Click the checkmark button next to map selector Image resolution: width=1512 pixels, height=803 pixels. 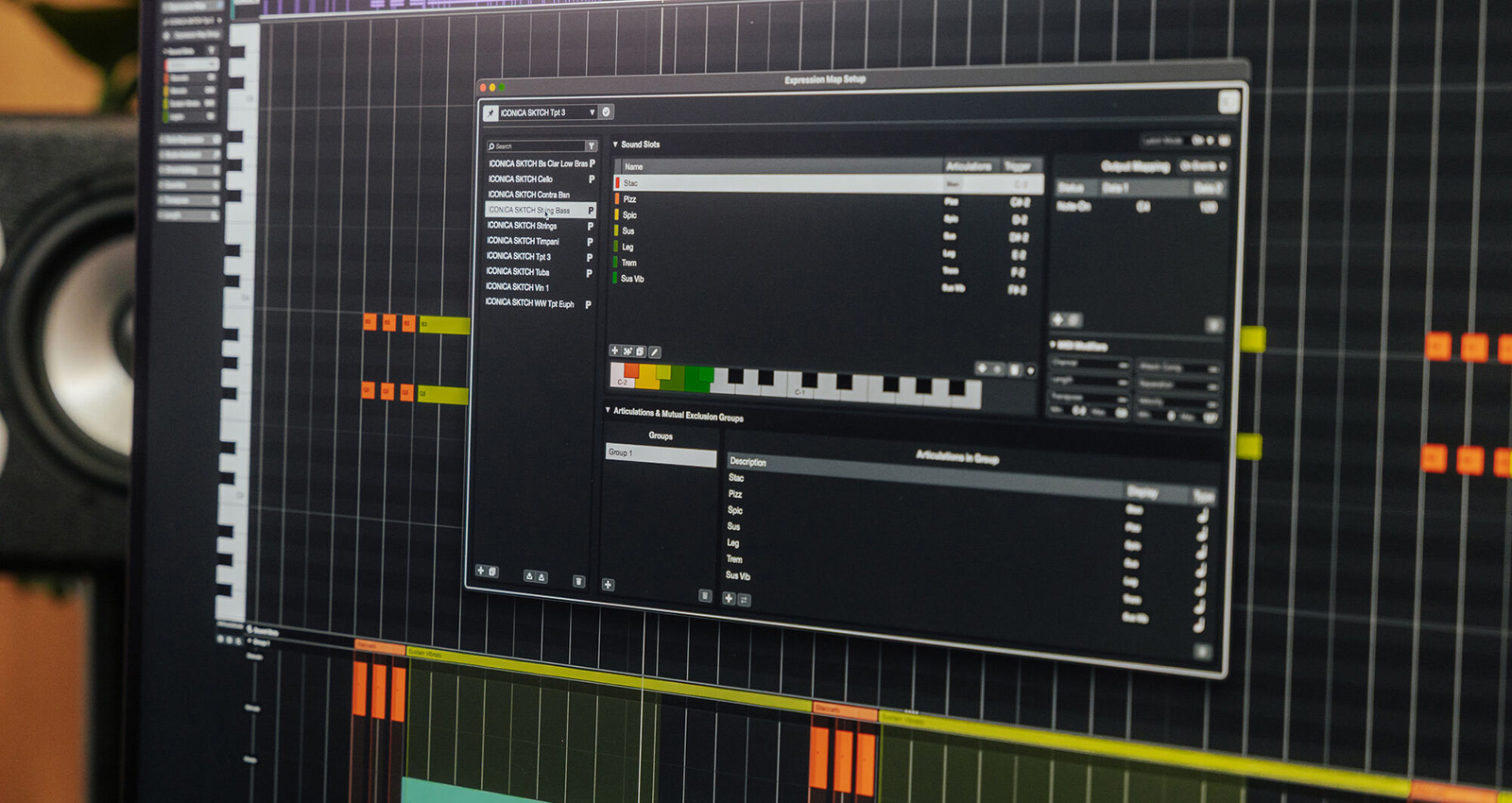coord(607,111)
